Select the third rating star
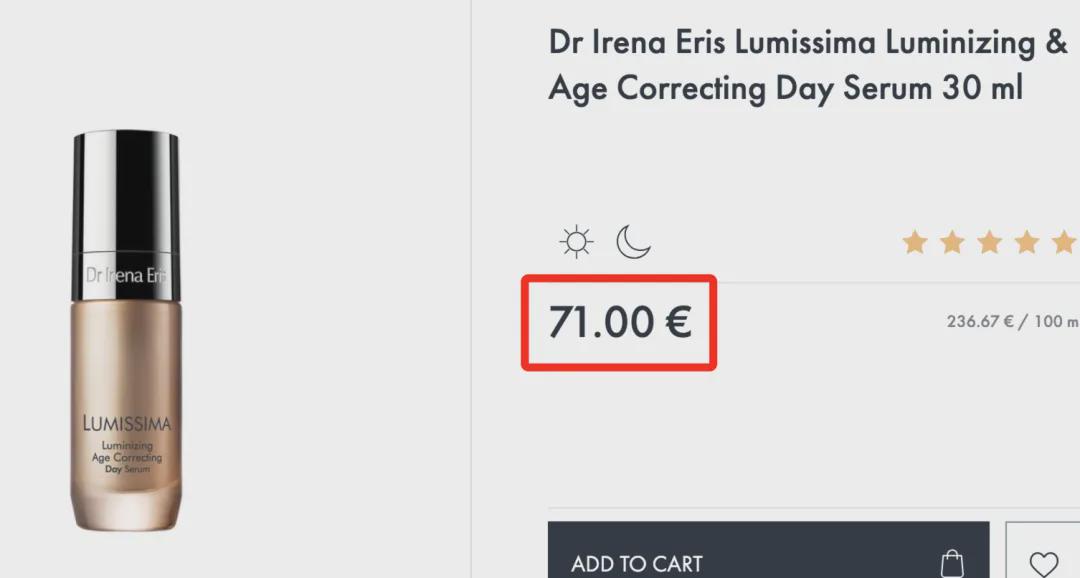Image resolution: width=1080 pixels, height=578 pixels. (989, 242)
